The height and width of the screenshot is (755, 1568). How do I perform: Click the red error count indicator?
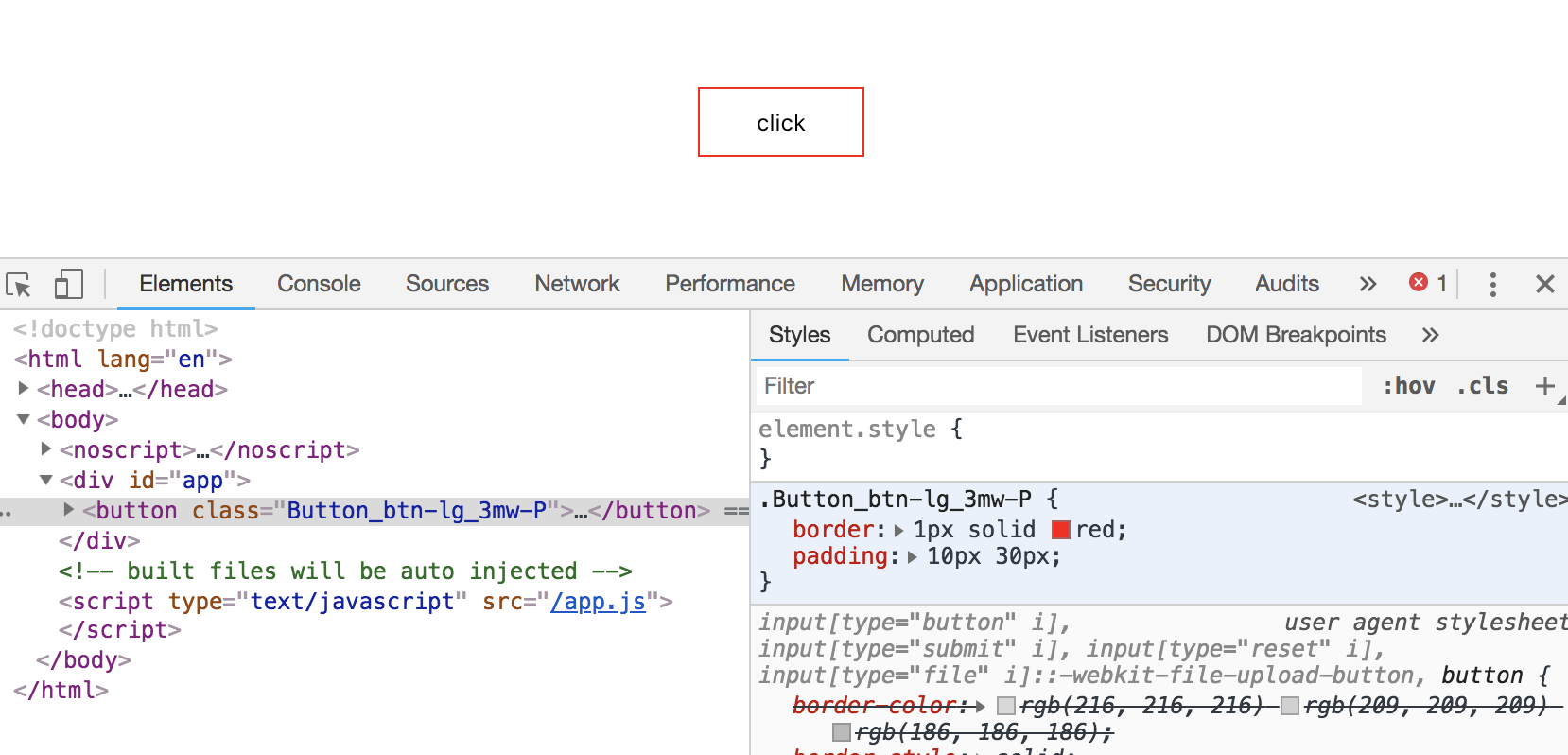pos(1428,283)
